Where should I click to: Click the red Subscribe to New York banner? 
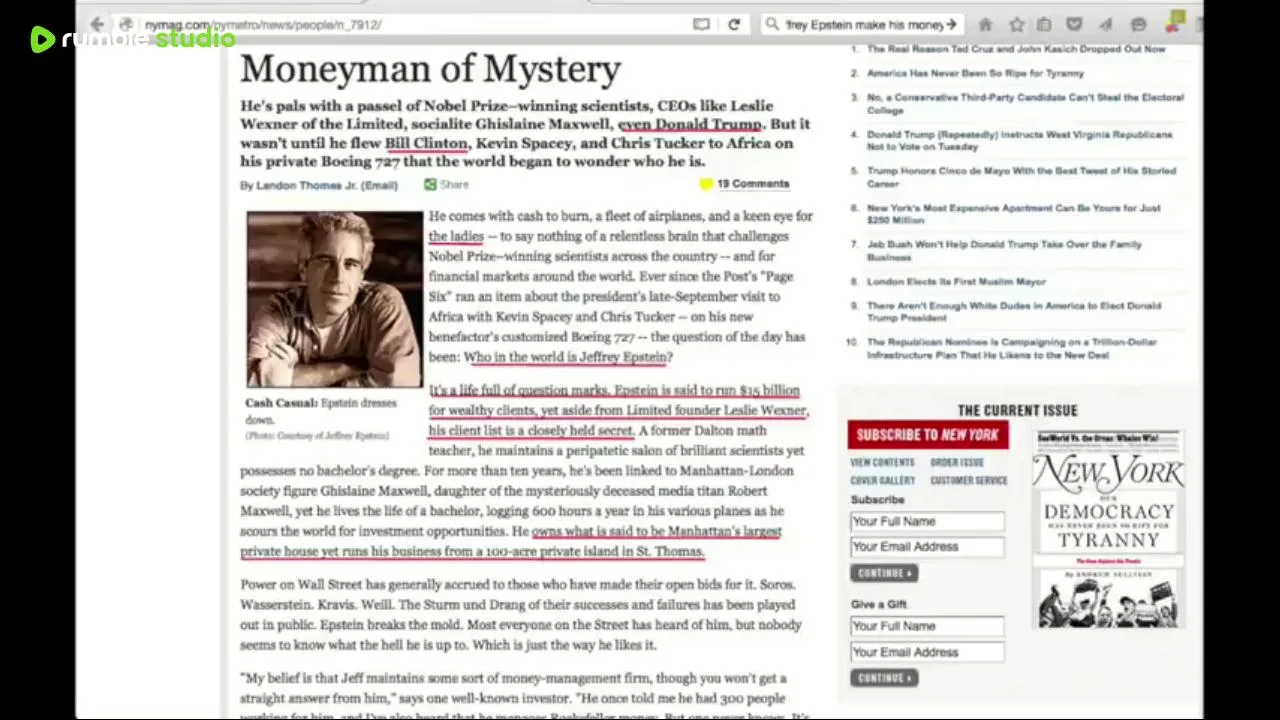928,435
